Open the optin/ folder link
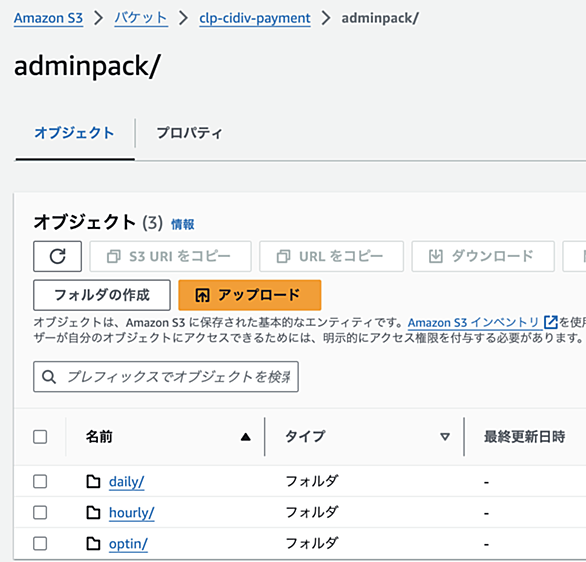 tap(128, 544)
